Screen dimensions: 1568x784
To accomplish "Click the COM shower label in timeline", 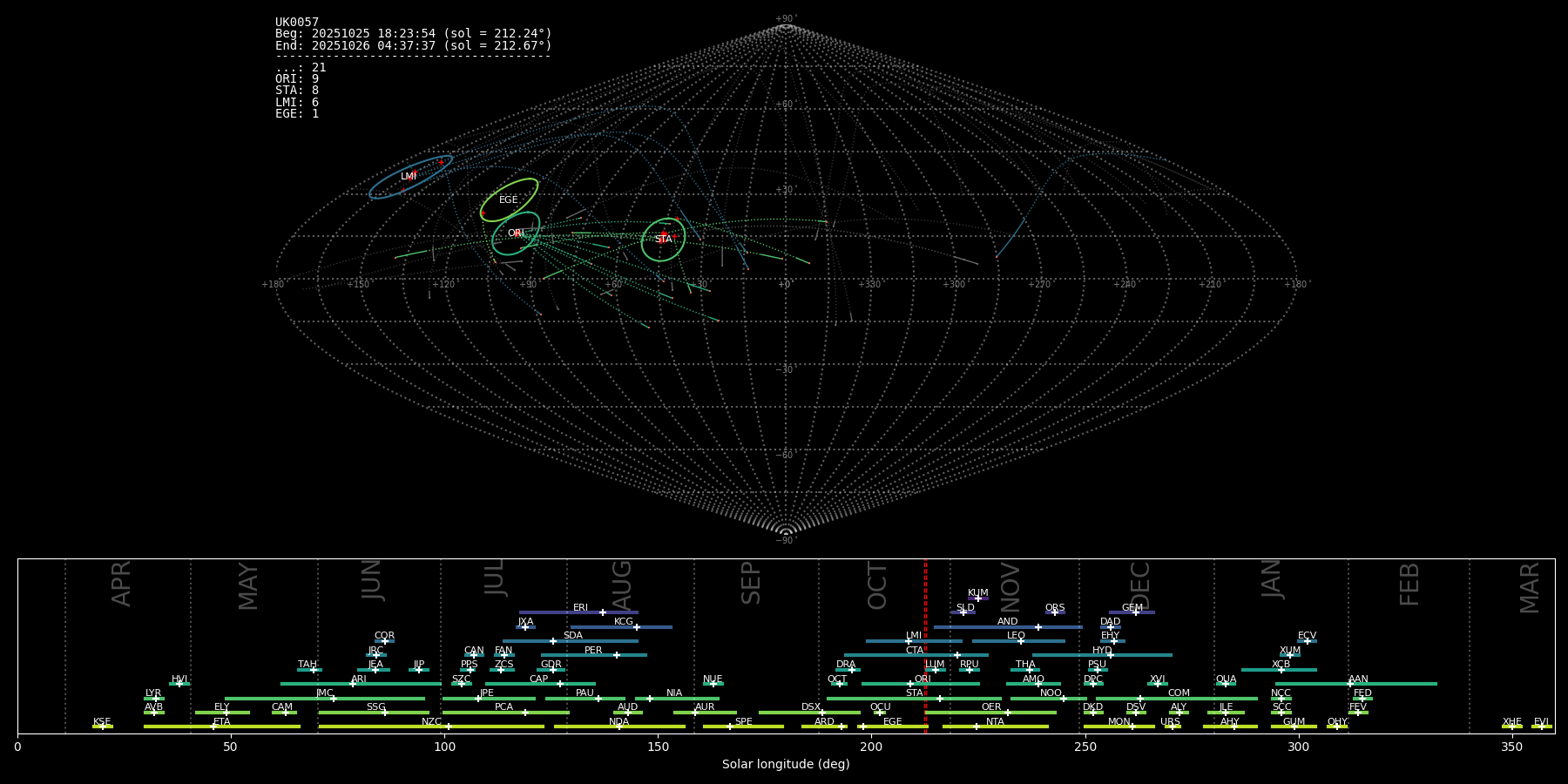I will pyautogui.click(x=1179, y=693).
